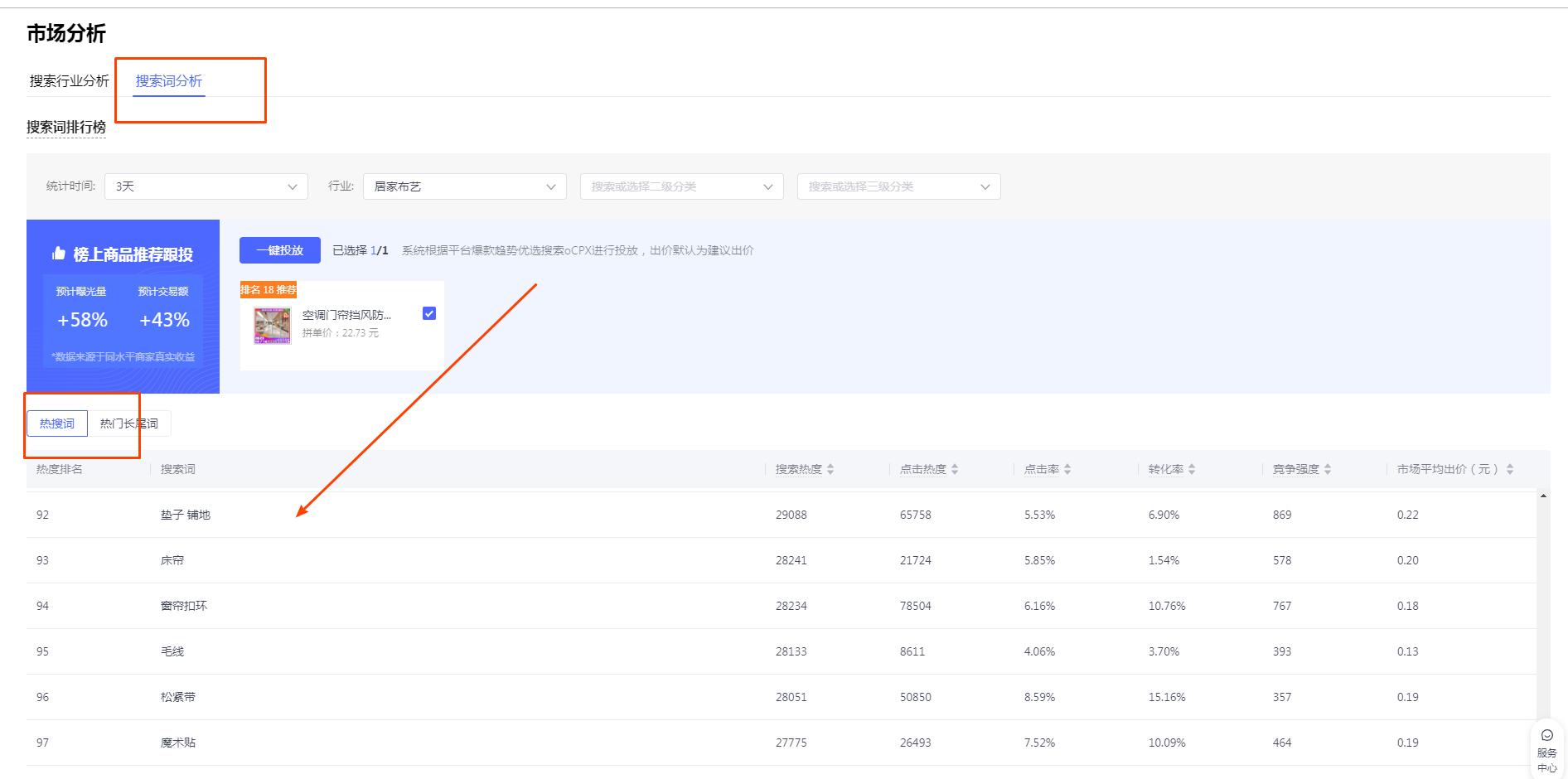The height and width of the screenshot is (779, 1568).
Task: Select the 搜索词分析 tab
Action: pyautogui.click(x=169, y=81)
